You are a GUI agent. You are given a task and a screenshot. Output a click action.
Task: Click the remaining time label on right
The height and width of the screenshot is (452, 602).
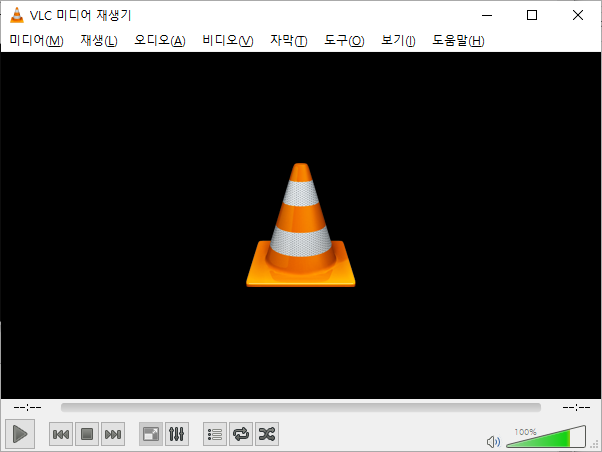point(576,407)
